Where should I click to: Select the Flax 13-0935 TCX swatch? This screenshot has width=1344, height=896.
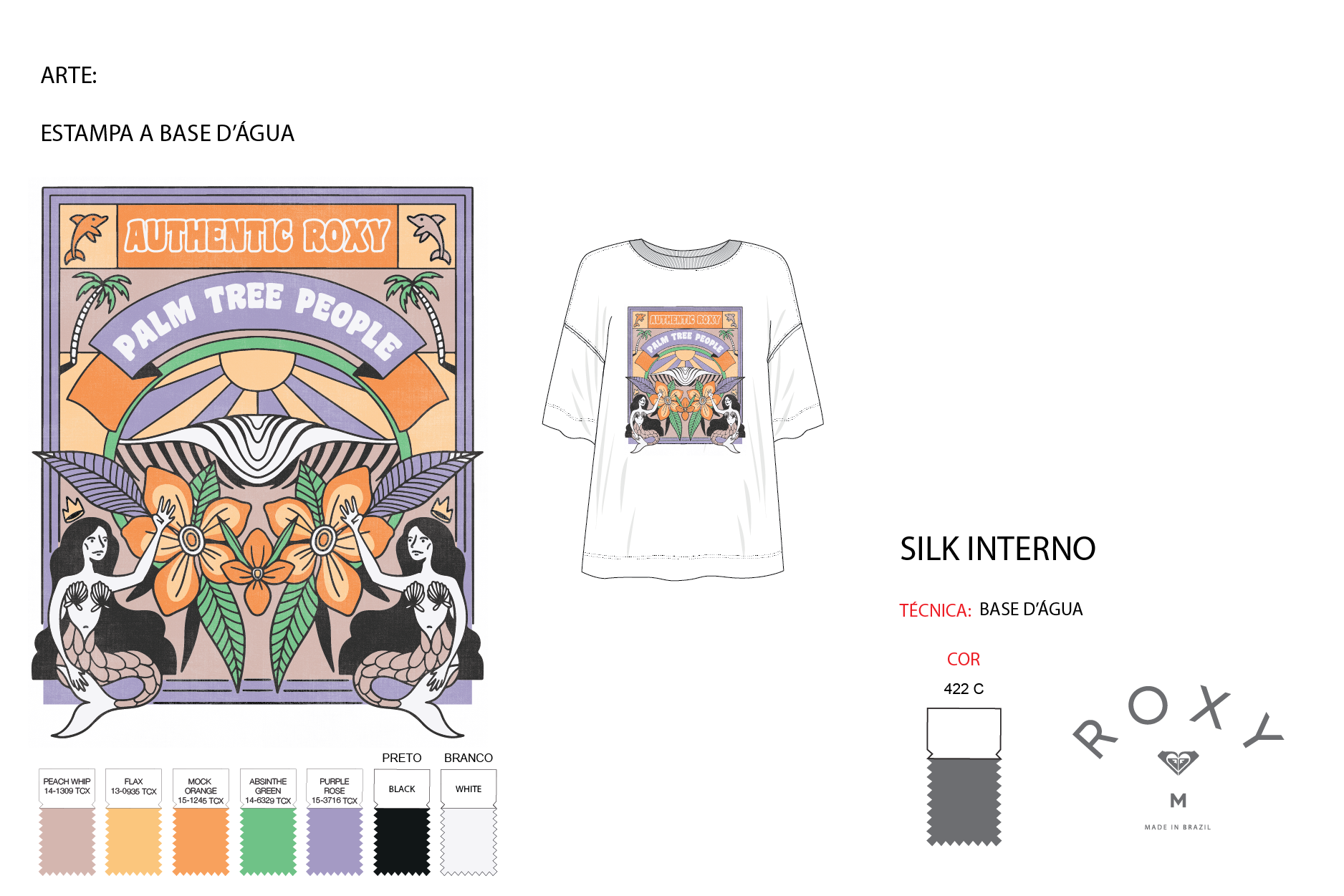coord(134,822)
